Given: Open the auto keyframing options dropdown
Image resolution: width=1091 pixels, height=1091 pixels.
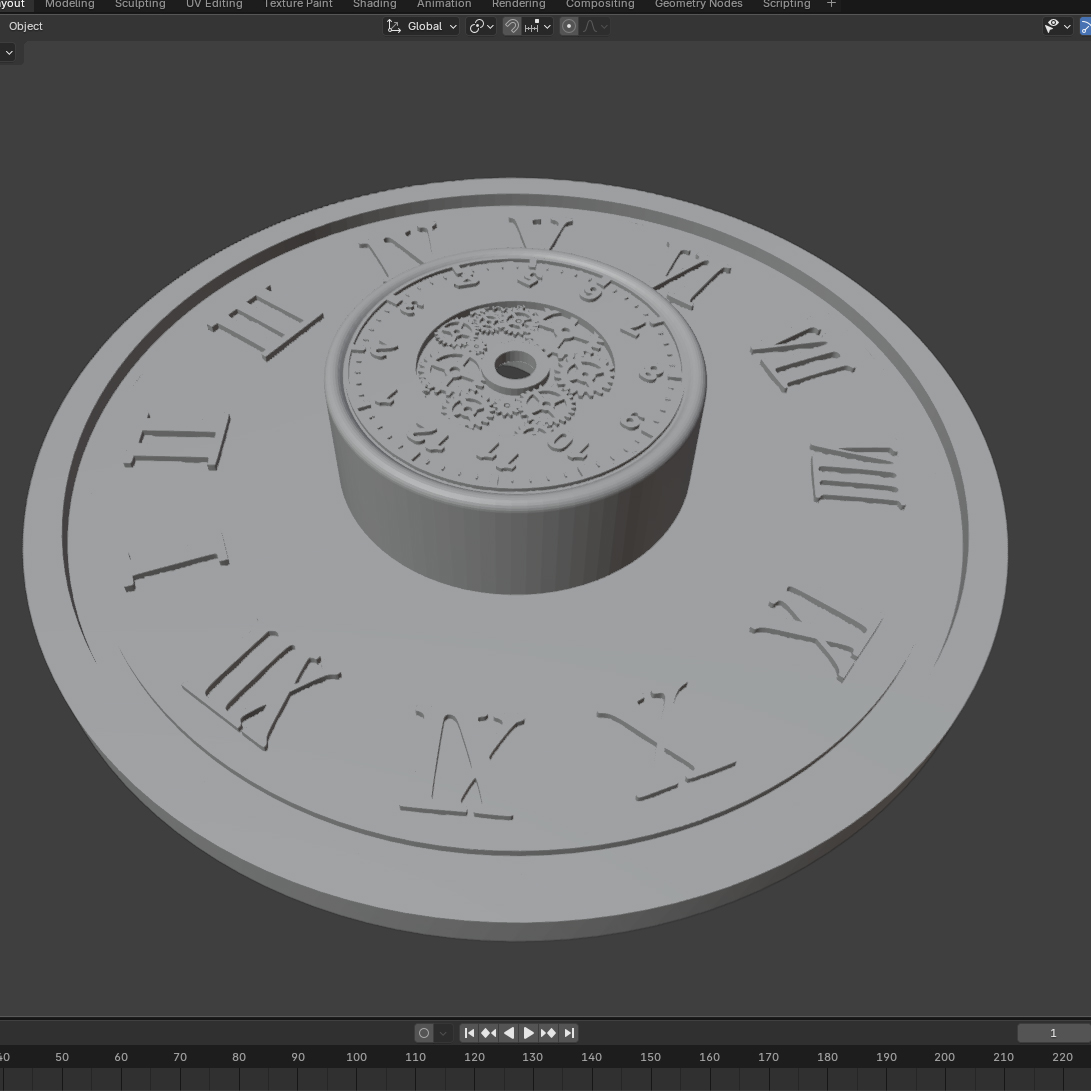Looking at the screenshot, I should [443, 1033].
